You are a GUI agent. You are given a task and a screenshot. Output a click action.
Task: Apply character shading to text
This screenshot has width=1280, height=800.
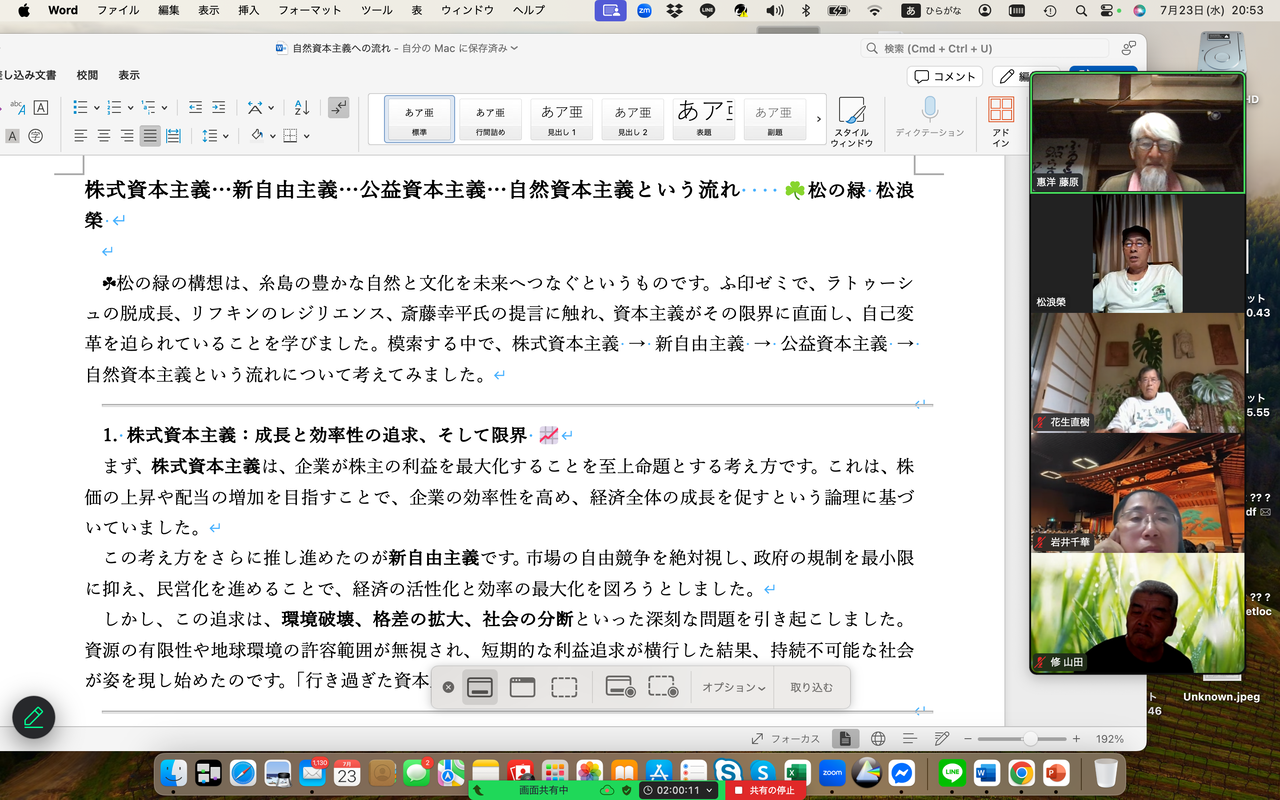(x=12, y=136)
